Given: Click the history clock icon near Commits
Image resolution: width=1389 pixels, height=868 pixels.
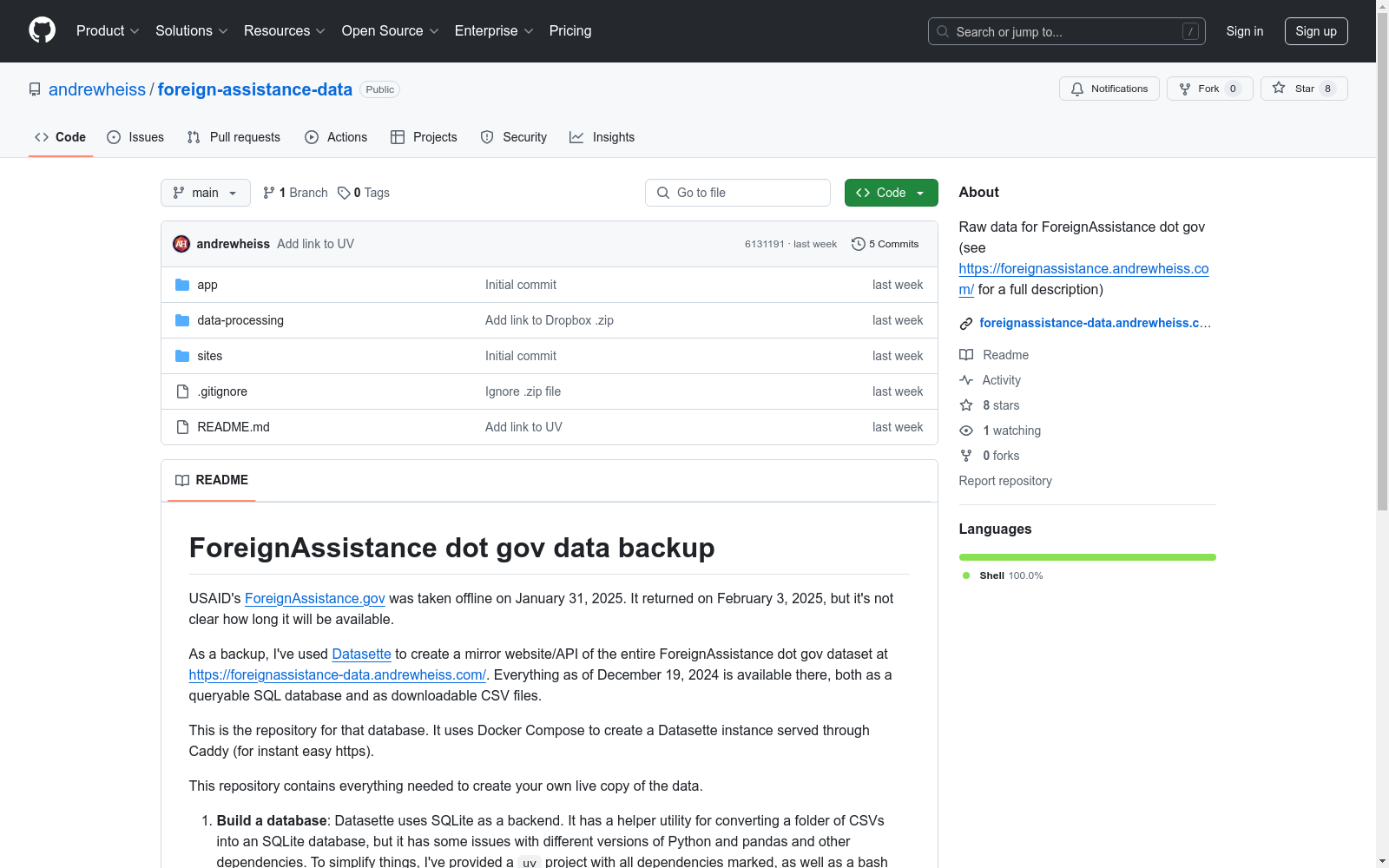Looking at the screenshot, I should click(x=859, y=244).
